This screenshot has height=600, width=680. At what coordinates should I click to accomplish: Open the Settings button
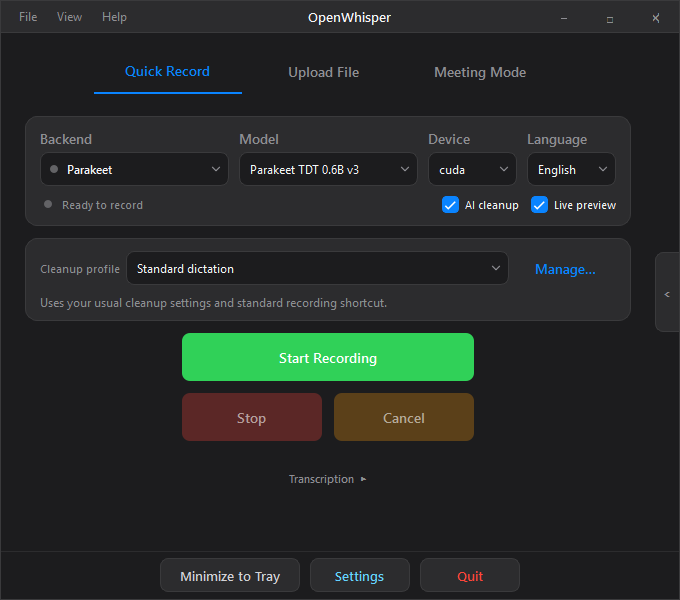tap(360, 576)
